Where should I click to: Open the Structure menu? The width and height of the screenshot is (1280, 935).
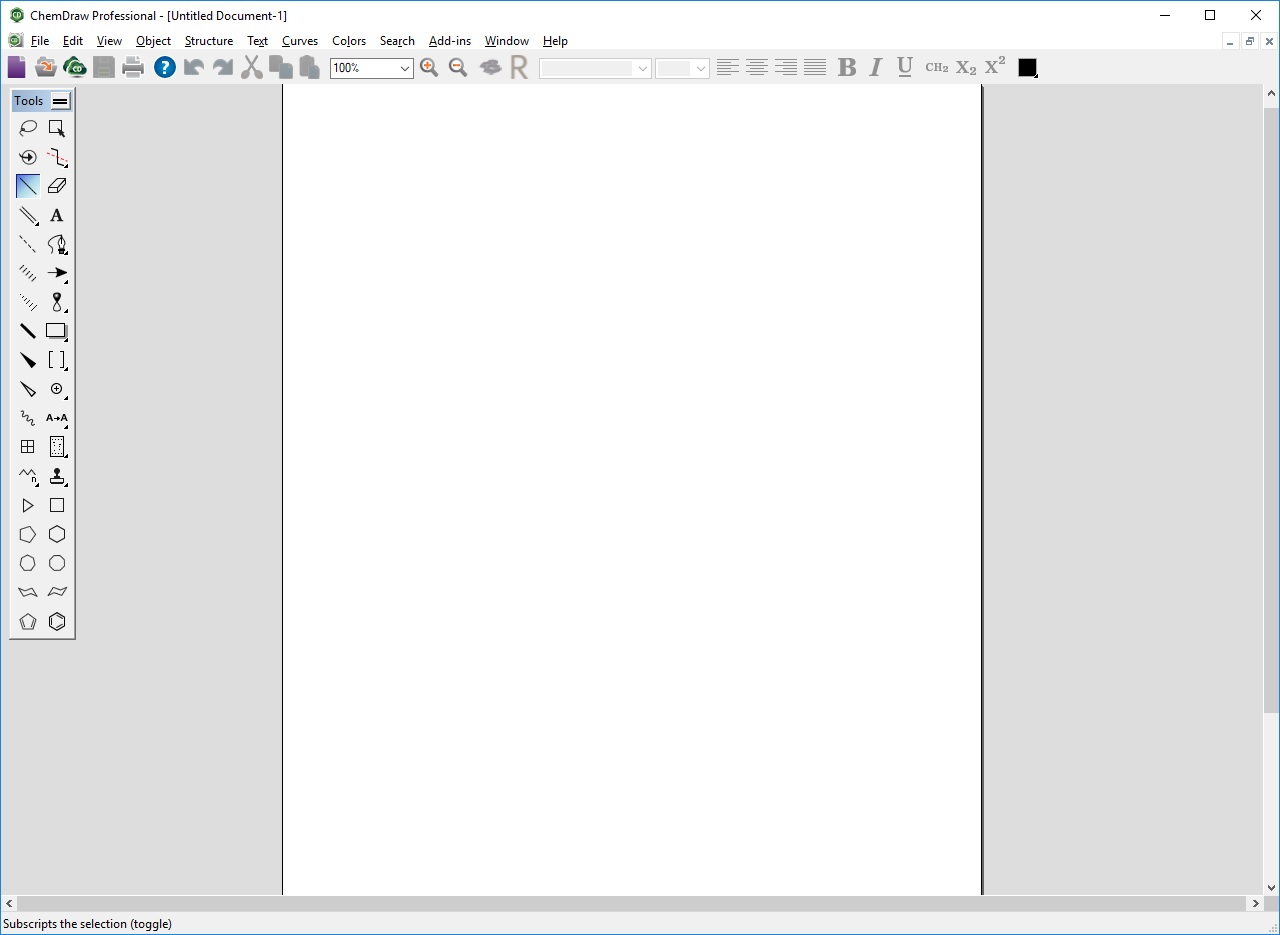[x=209, y=41]
